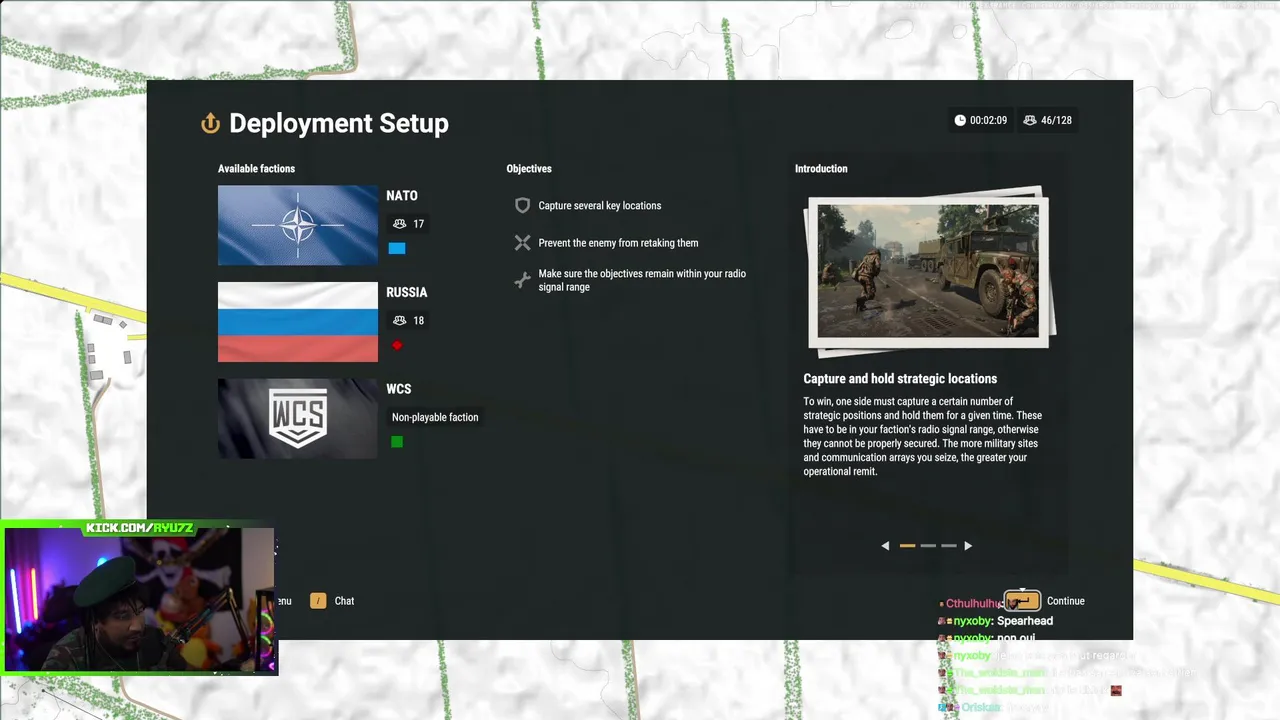Click NATO player count icon showing 17

click(400, 224)
